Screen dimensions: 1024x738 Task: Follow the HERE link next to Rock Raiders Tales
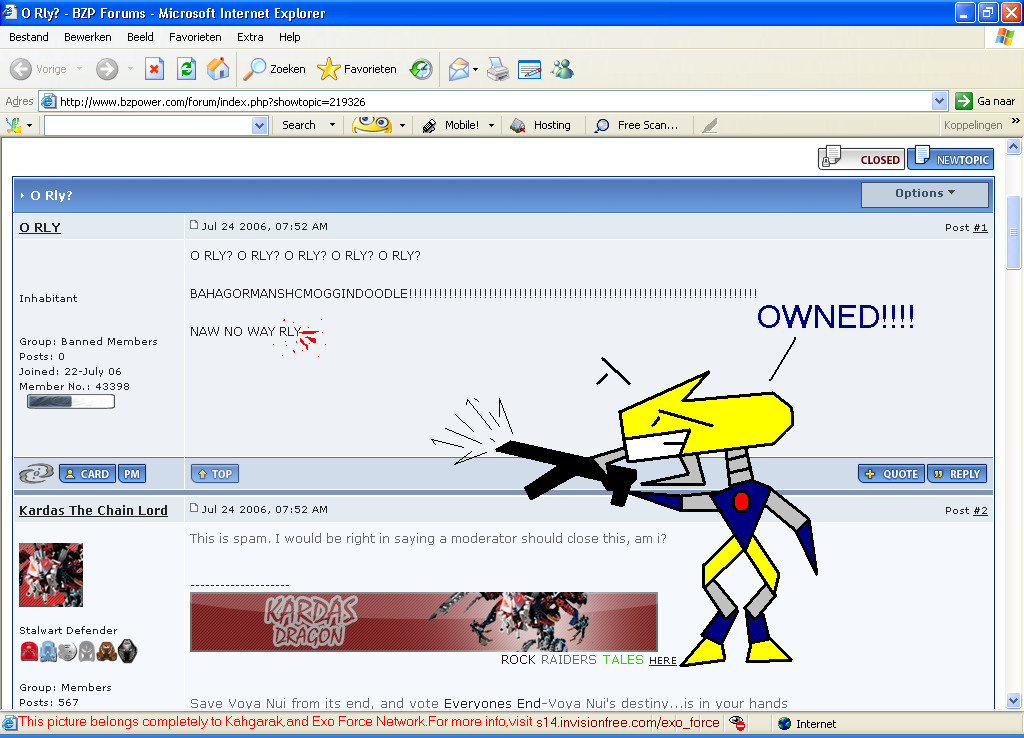(x=663, y=661)
